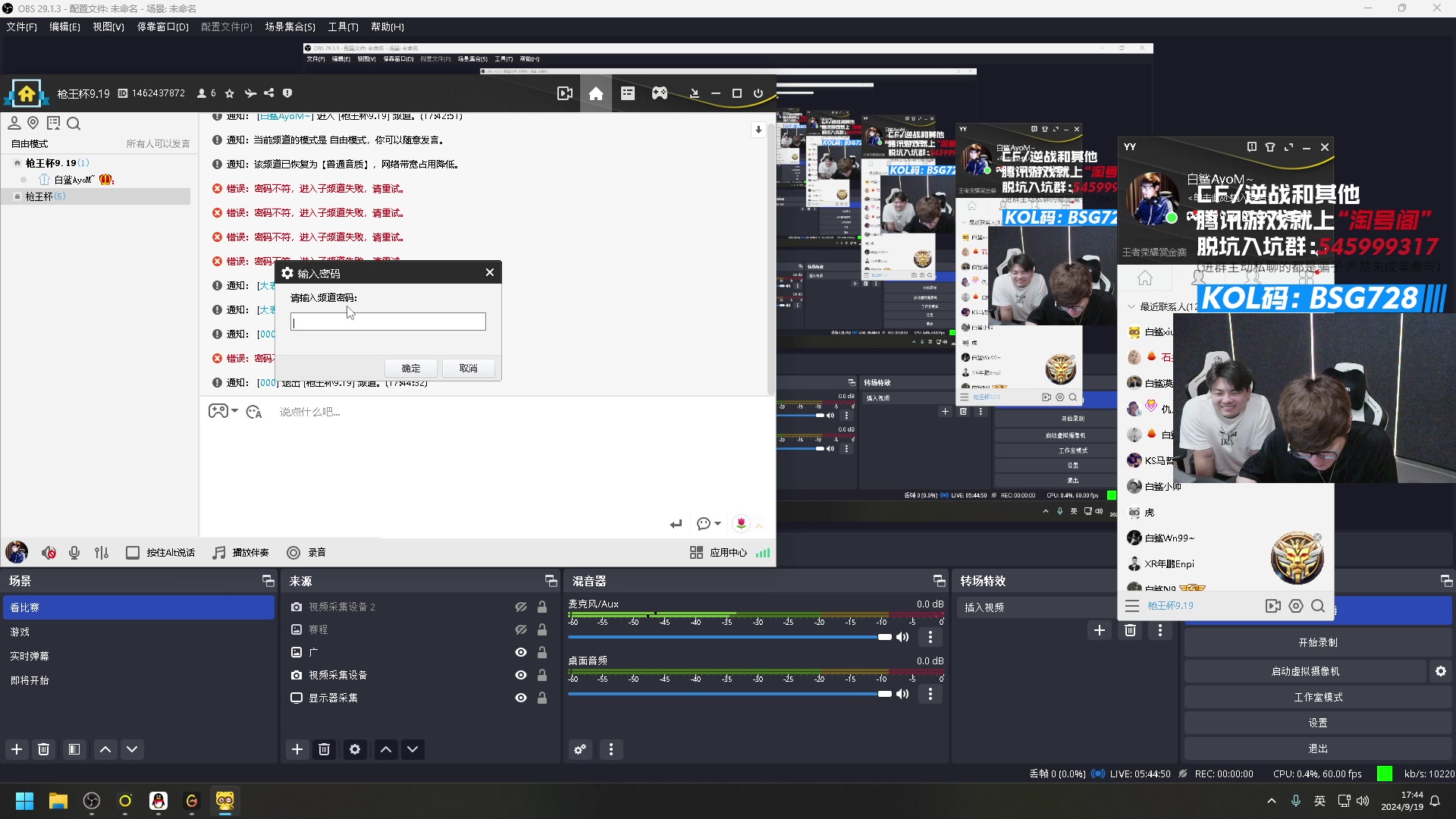Screen dimensions: 1456x819
Task: Open the 停靠窗口(D) menu
Action: pos(162,27)
